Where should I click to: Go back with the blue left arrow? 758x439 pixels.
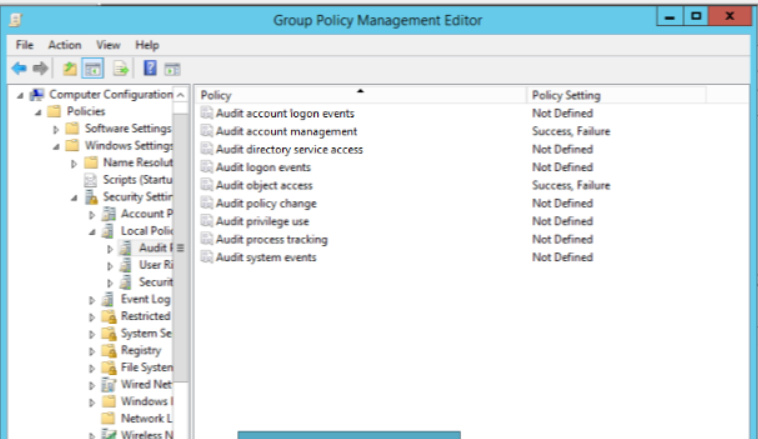(19, 69)
